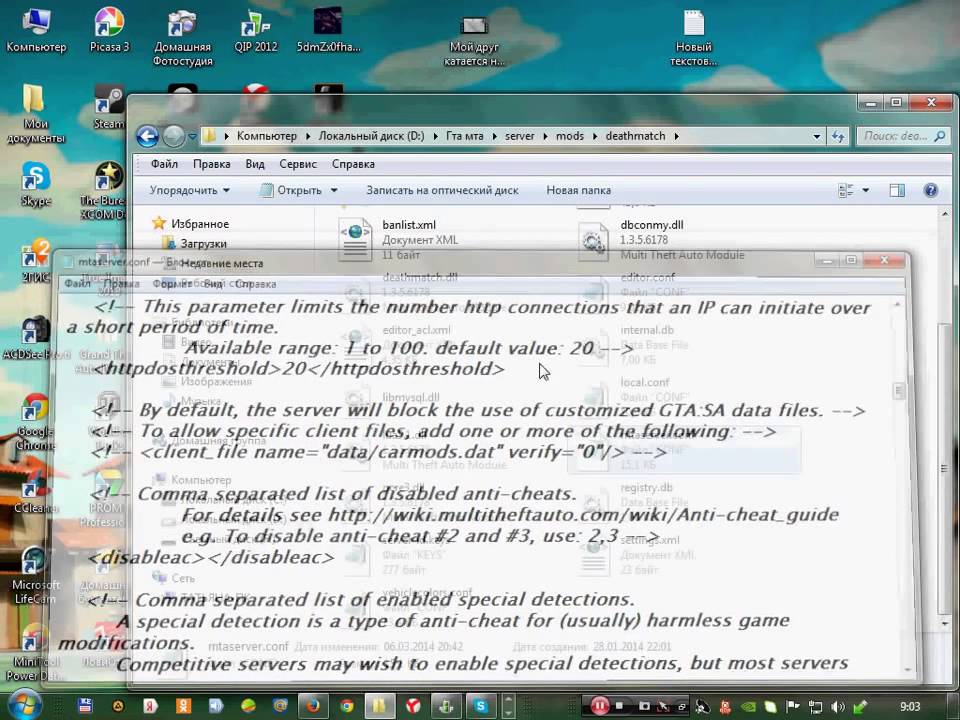Go forward in the Explorer window

click(x=174, y=136)
